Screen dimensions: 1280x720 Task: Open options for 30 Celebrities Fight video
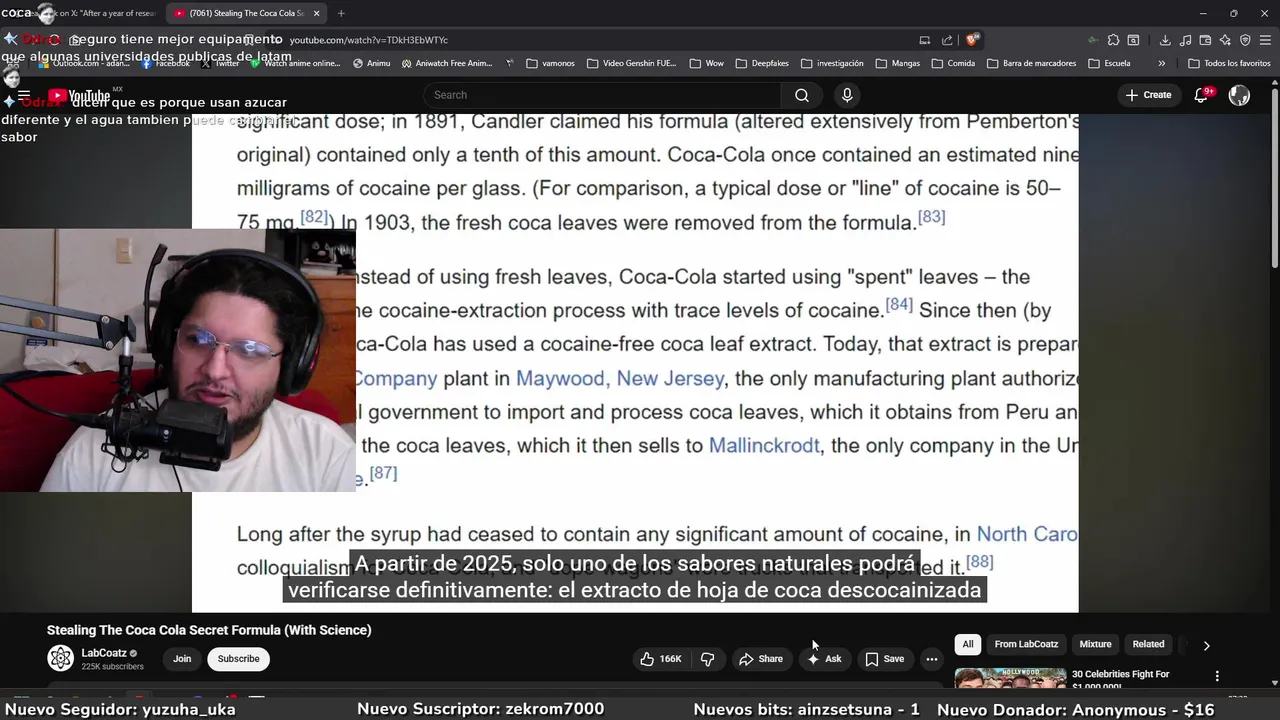(1217, 676)
